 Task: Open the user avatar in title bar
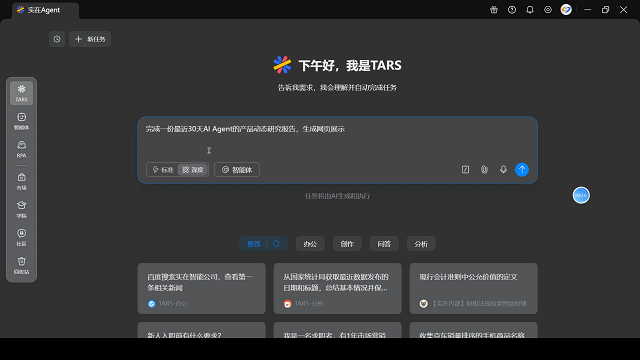(x=566, y=10)
